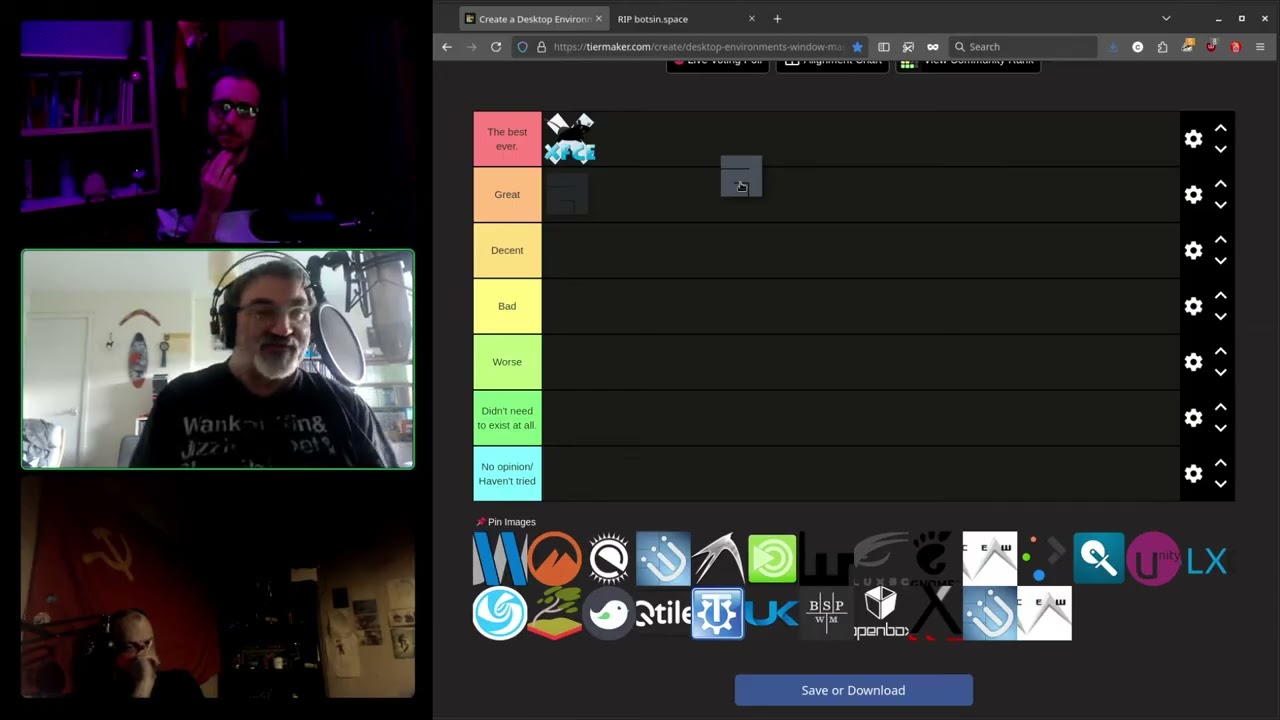The height and width of the screenshot is (720, 1280).
Task: Select the black X logo
Action: tap(935, 613)
